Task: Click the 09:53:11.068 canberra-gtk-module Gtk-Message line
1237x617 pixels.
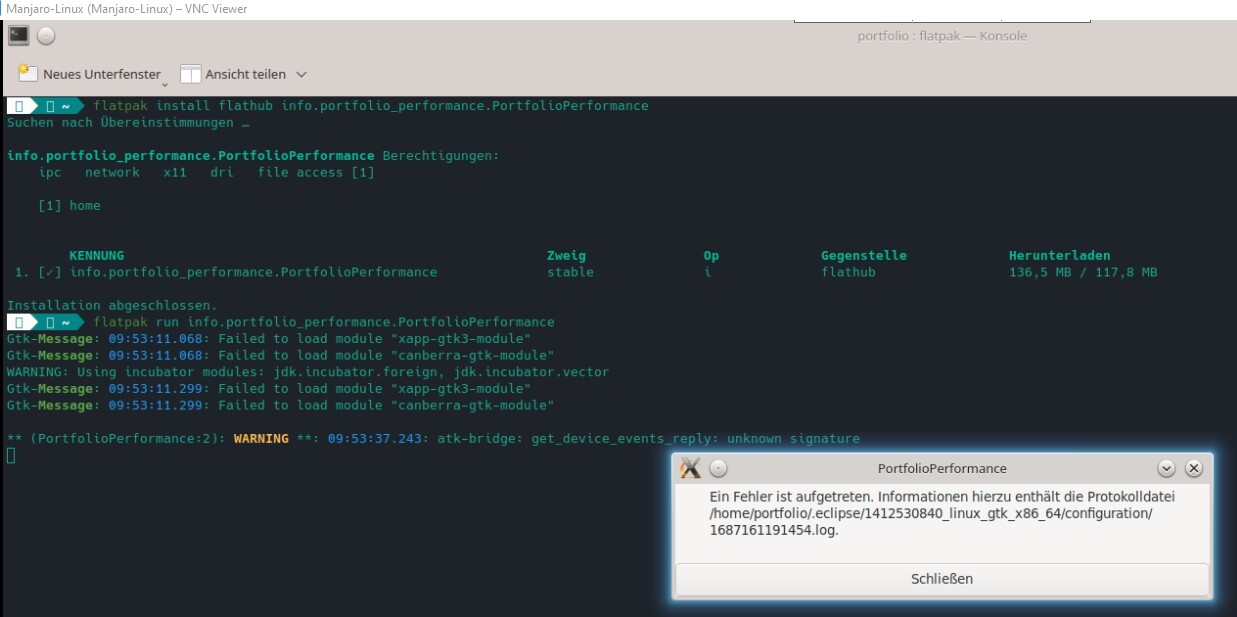Action: (x=280, y=355)
